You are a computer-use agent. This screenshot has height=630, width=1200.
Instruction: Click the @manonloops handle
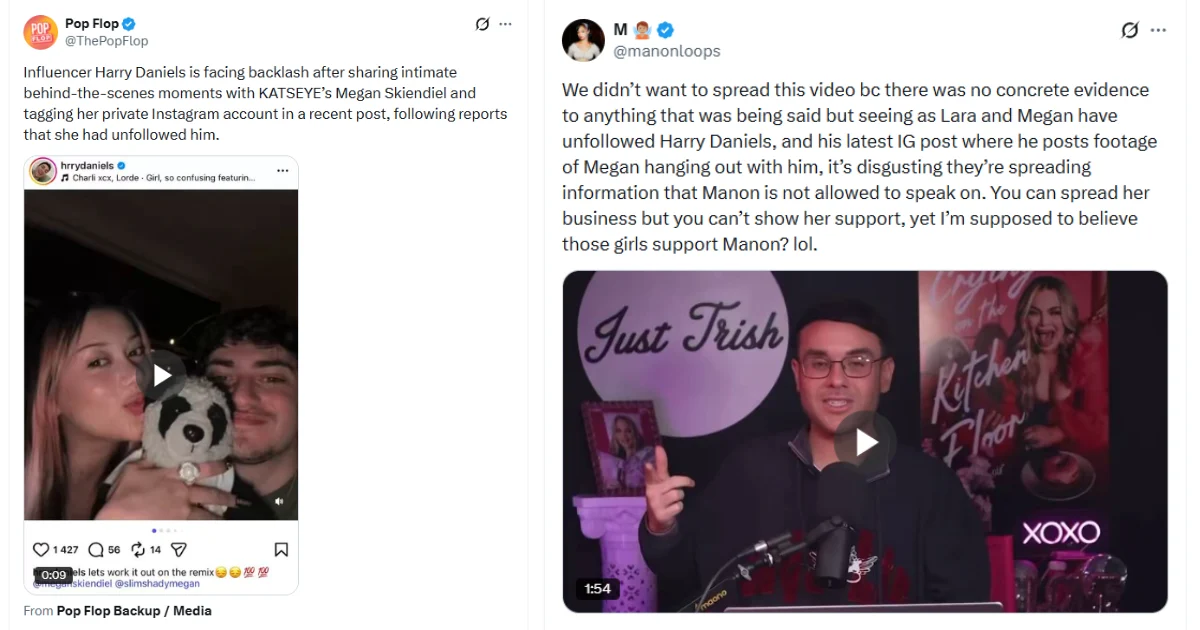tap(666, 51)
